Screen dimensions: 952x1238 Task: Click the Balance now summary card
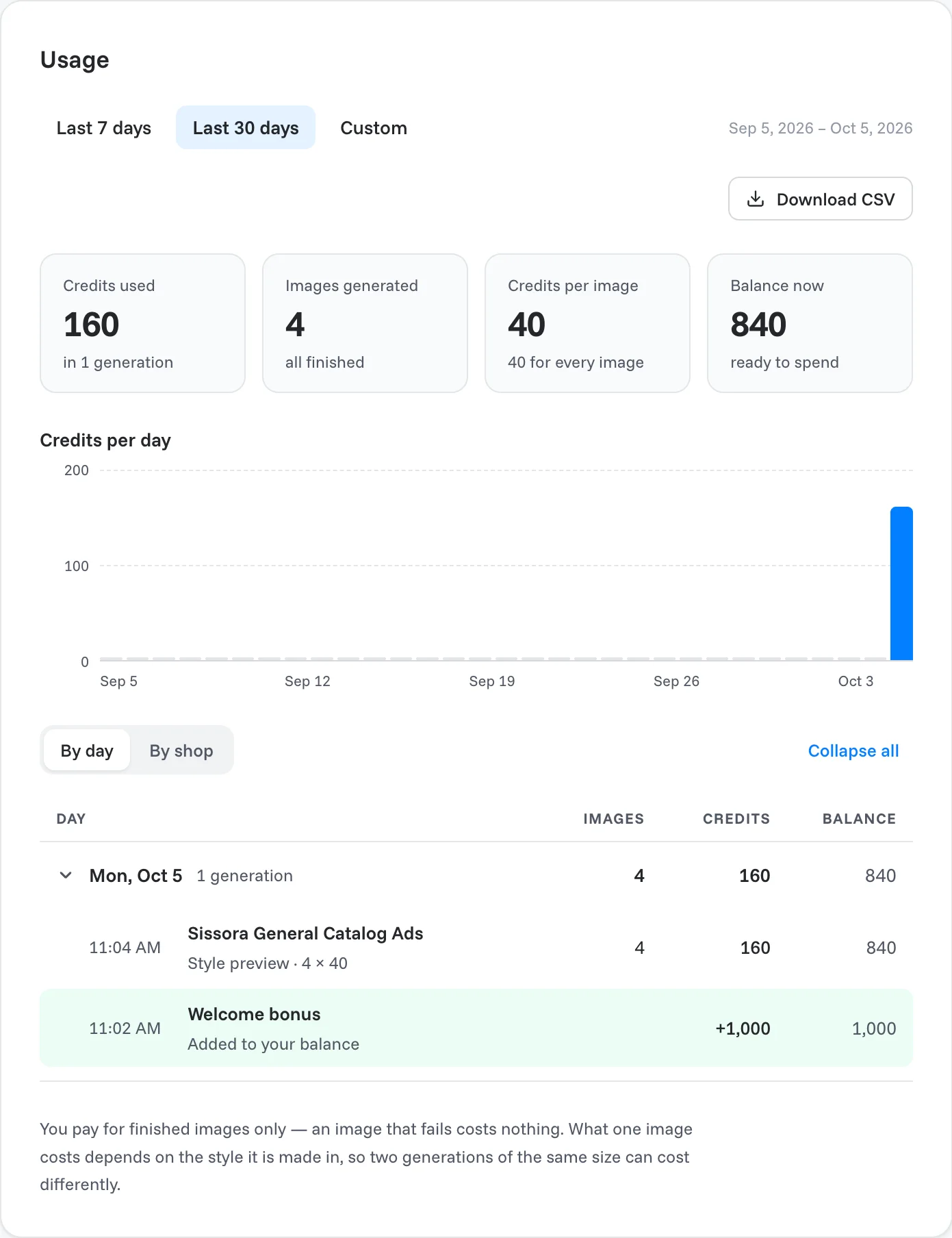tap(810, 323)
